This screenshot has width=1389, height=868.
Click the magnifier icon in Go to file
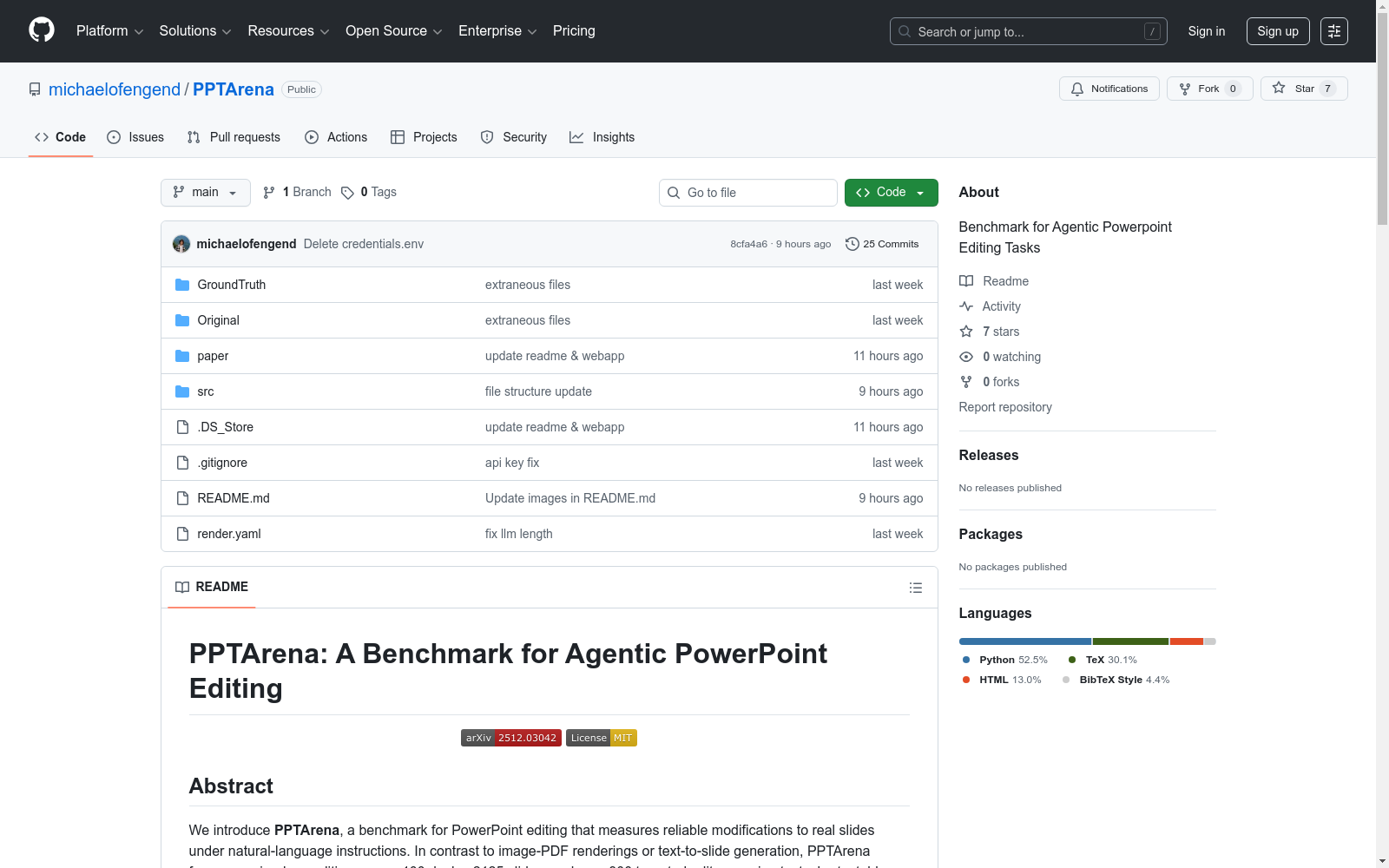(x=674, y=193)
